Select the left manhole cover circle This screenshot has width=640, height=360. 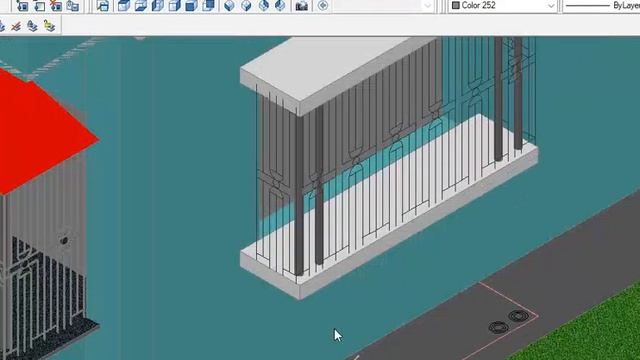click(498, 327)
